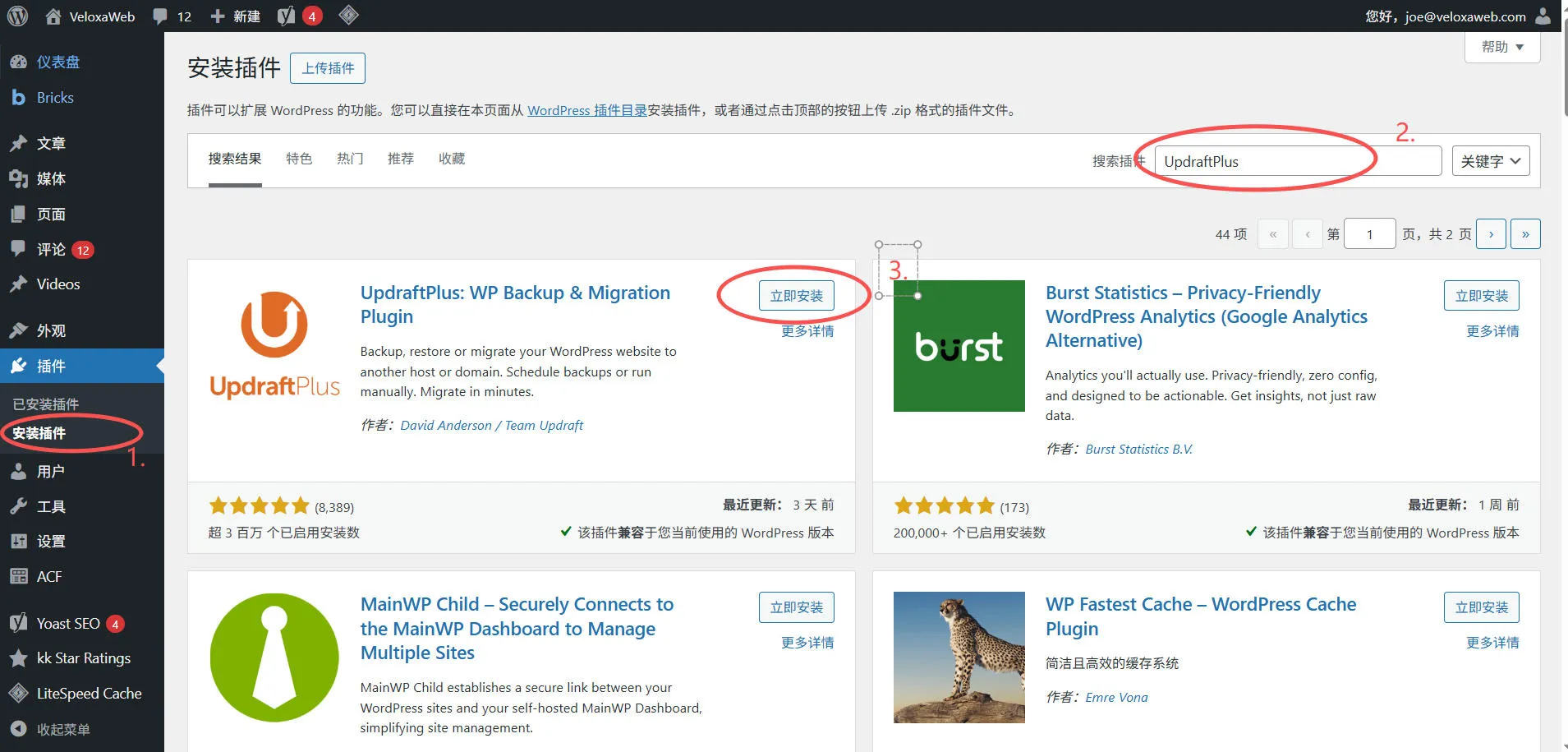Open the WordPress 插件目录 link

586,110
